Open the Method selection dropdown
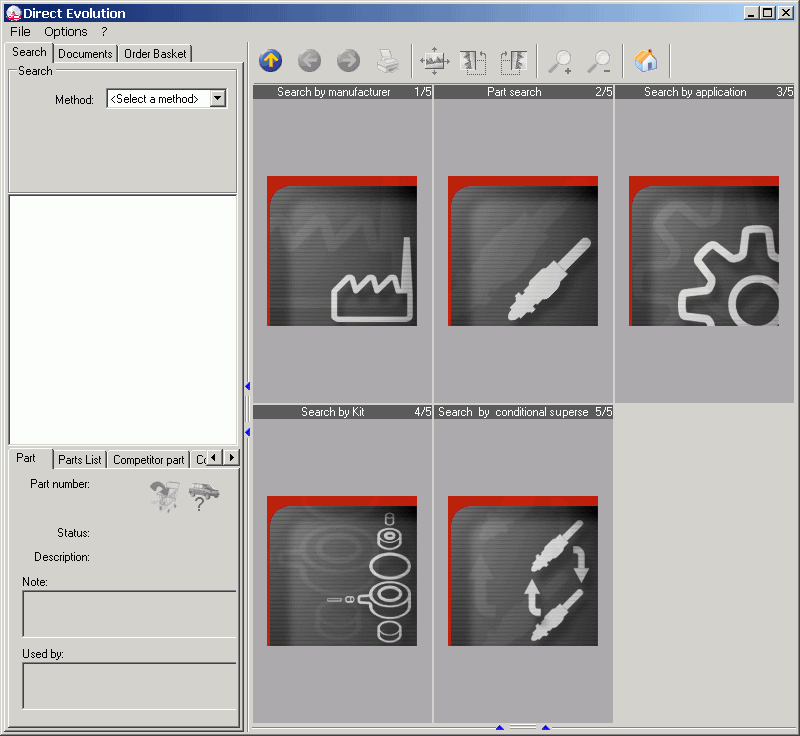The image size is (800, 736). [219, 99]
